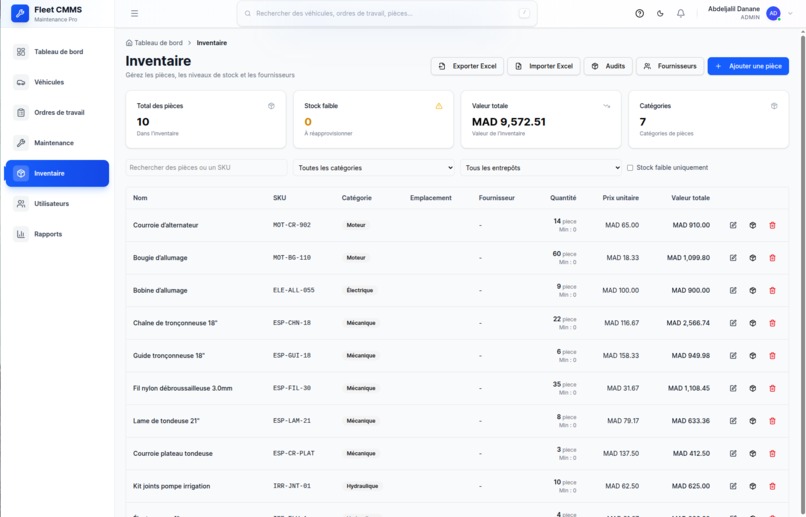
Task: Expand the user account chevron
Action: 790,13
